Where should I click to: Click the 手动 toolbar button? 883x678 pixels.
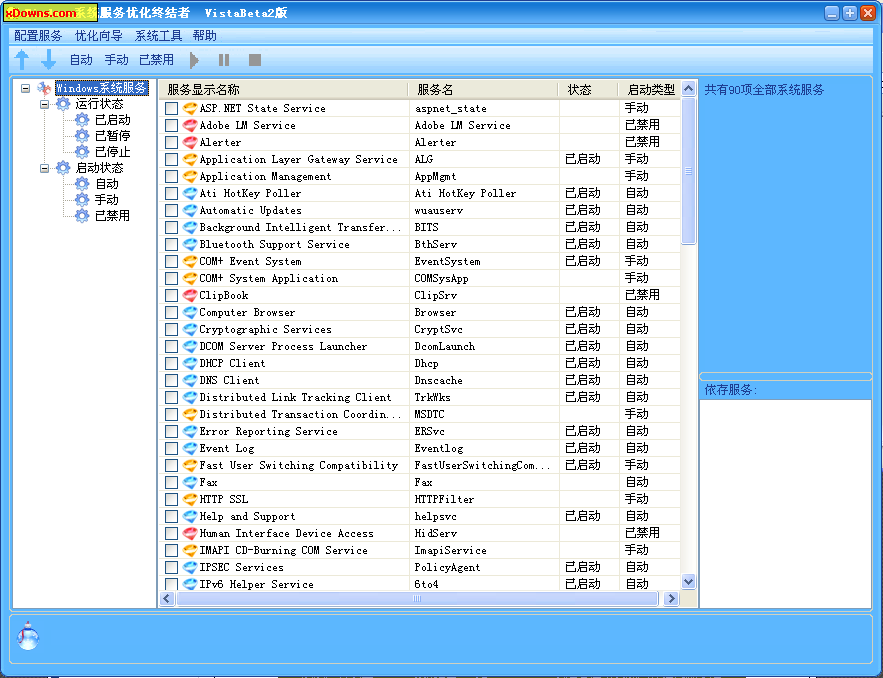(117, 60)
